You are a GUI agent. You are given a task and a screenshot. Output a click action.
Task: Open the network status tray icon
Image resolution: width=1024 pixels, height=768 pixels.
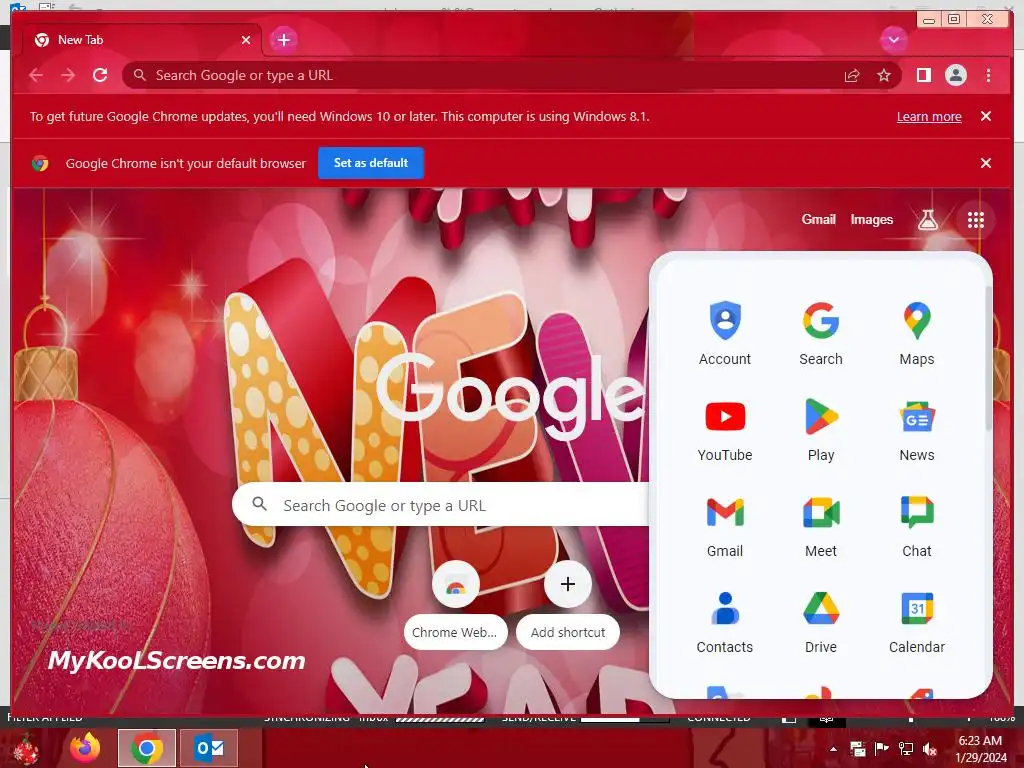[x=906, y=749]
